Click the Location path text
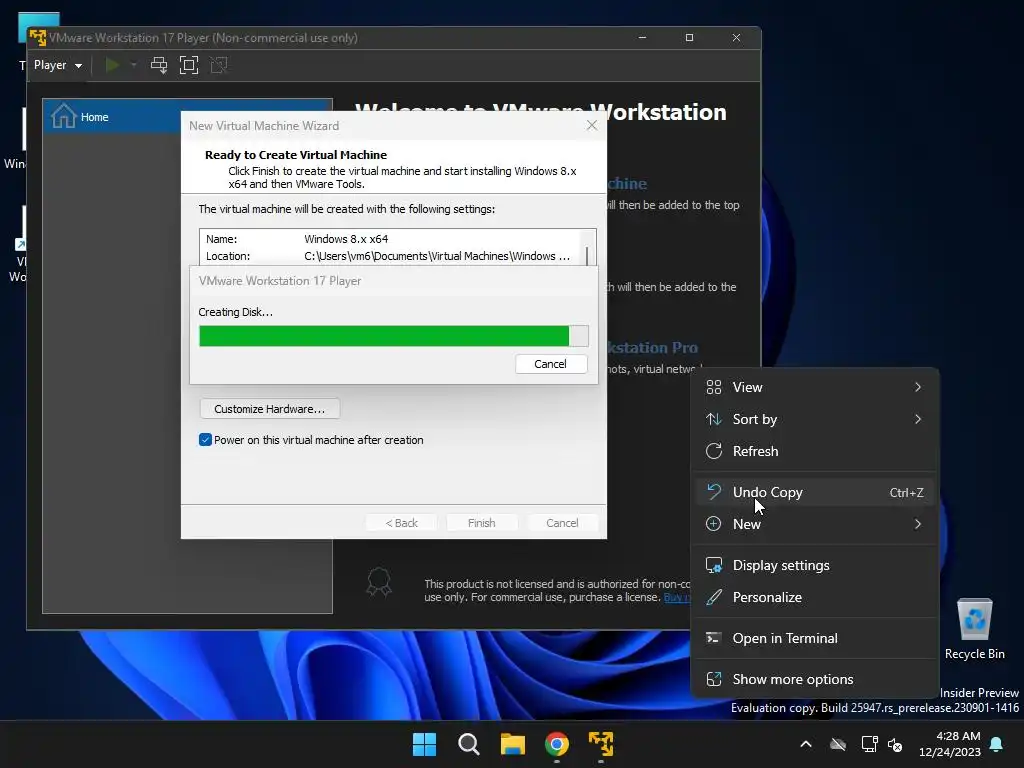This screenshot has height=768, width=1024. click(x=436, y=256)
